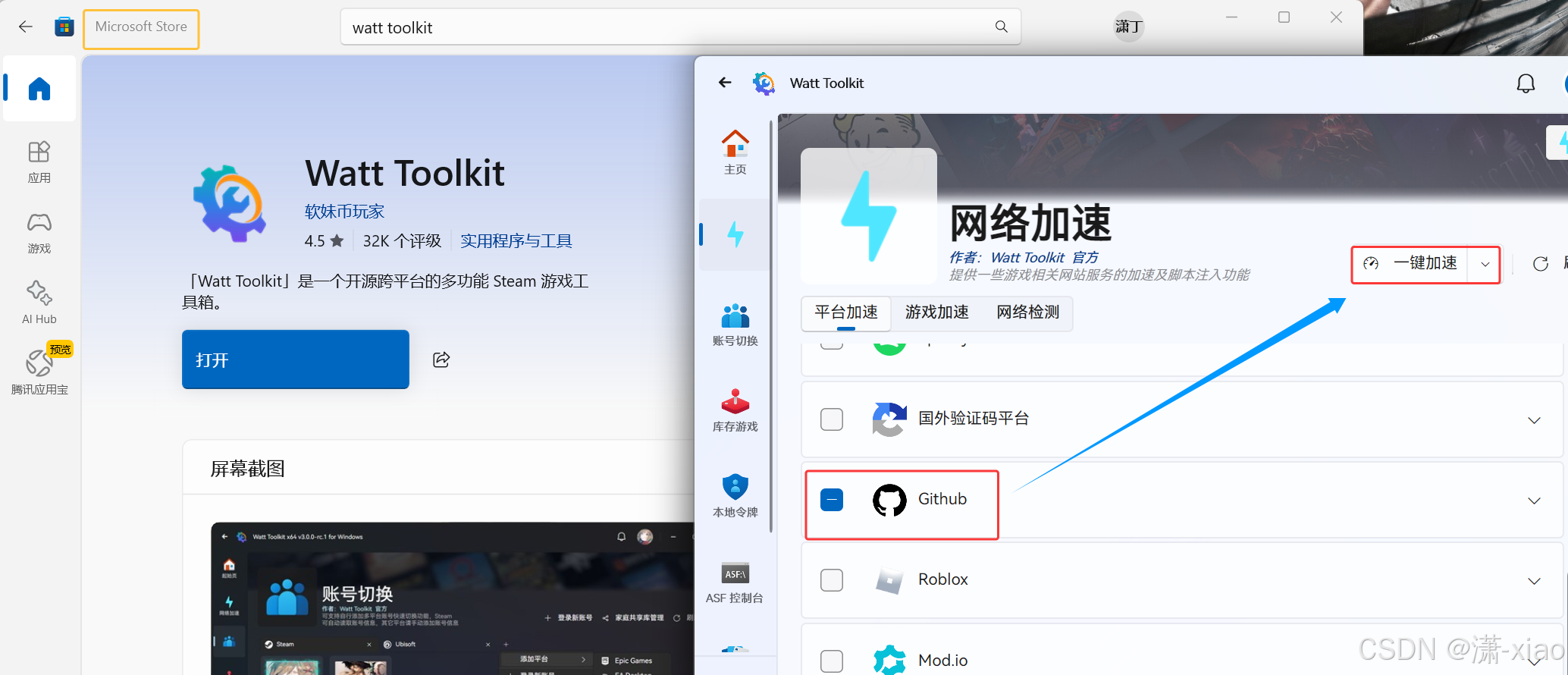The width and height of the screenshot is (1568, 675).
Task: Open 本地令牌 in Watt Toolkit sidebar
Action: coord(735,496)
